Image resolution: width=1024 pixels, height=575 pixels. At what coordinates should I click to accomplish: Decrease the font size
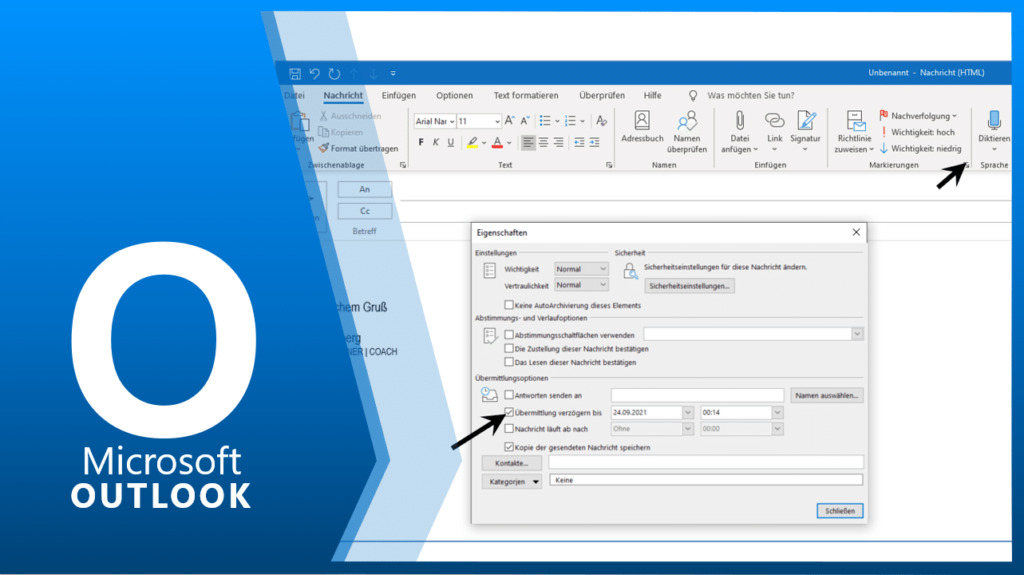[525, 121]
